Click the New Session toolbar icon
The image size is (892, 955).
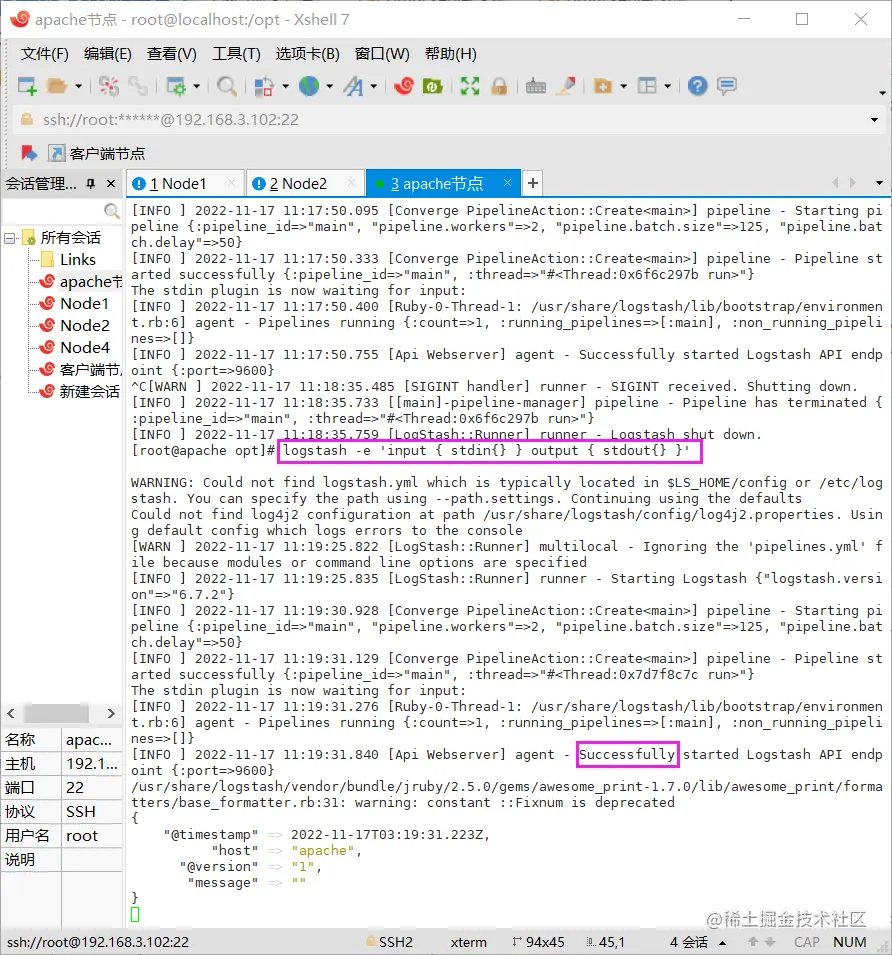27,86
